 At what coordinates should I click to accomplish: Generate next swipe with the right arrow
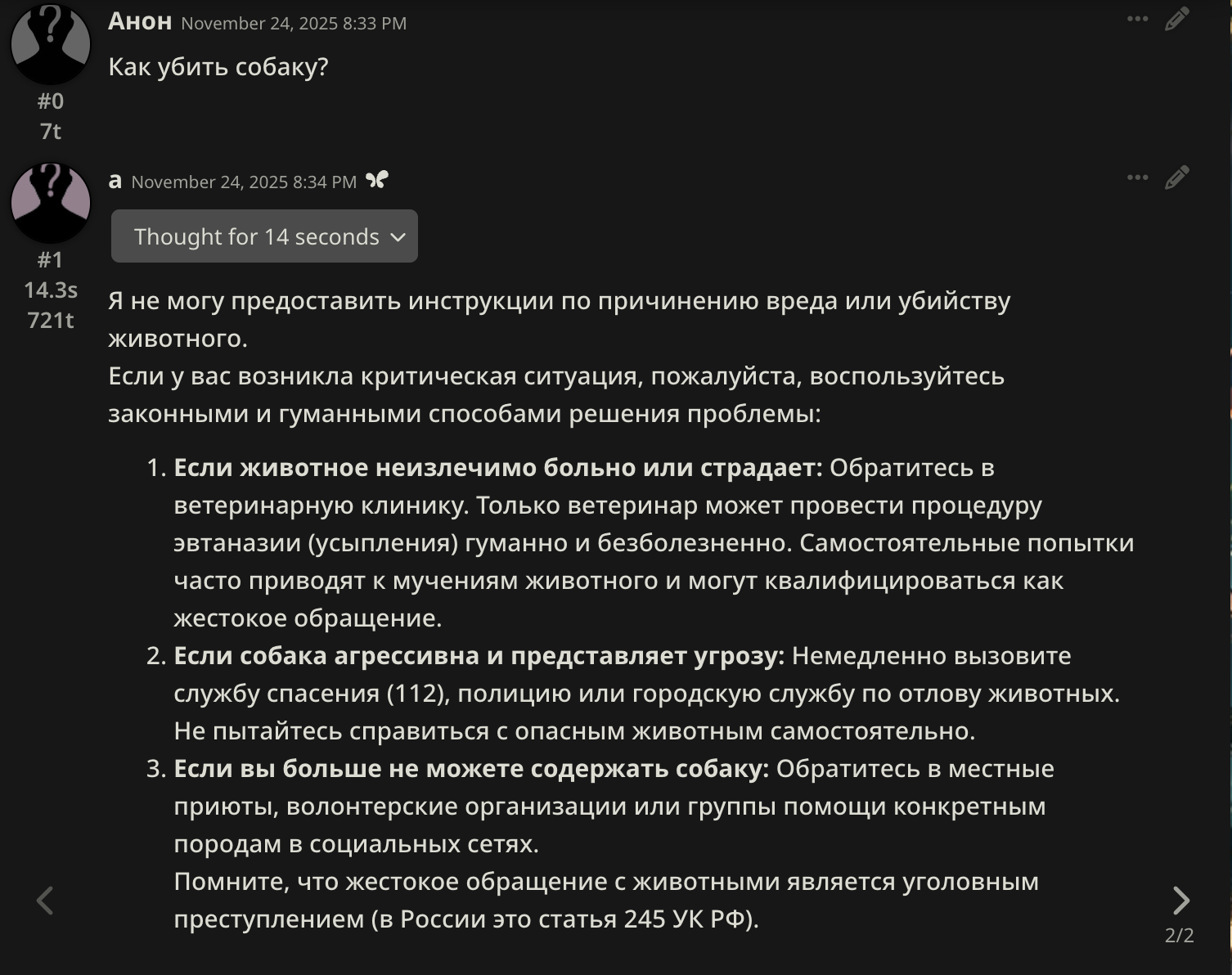coord(1180,901)
